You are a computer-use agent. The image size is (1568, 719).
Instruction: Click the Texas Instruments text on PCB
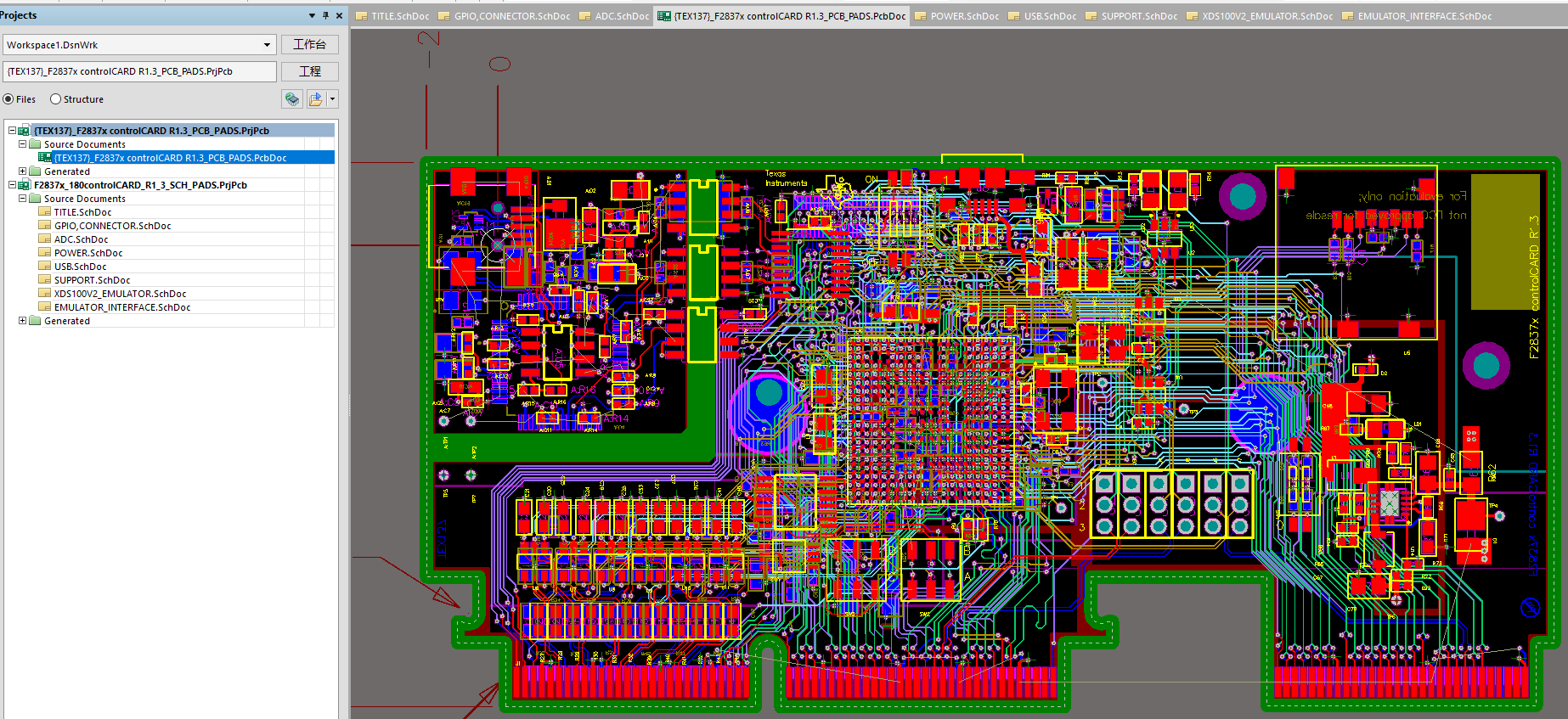pos(787,178)
